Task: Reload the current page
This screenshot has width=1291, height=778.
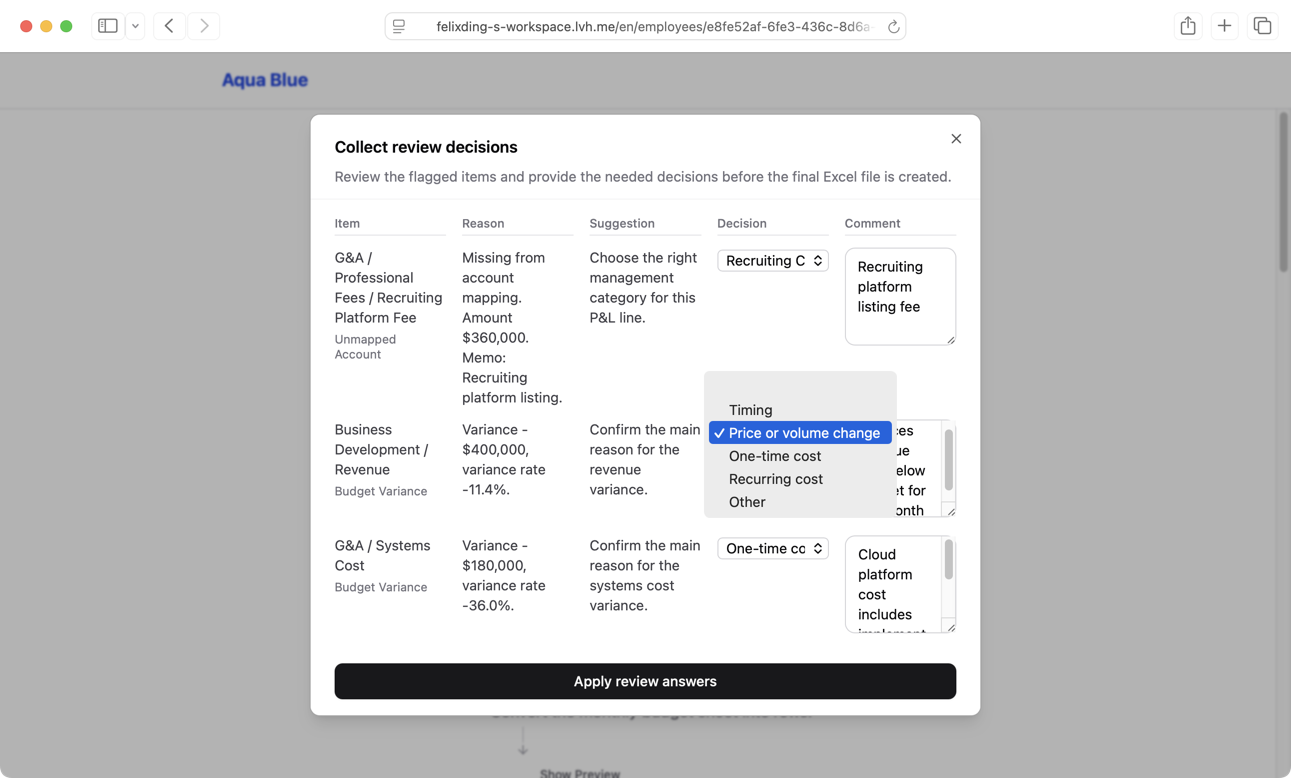Action: pyautogui.click(x=893, y=27)
